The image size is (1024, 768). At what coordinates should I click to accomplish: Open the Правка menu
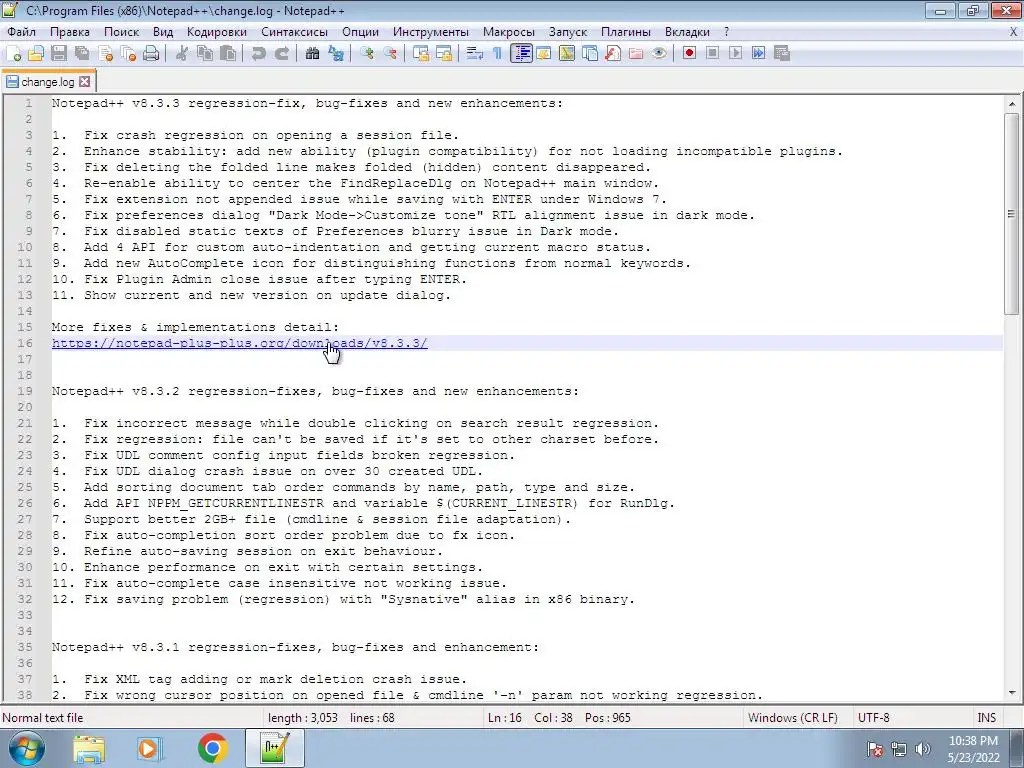pyautogui.click(x=70, y=32)
